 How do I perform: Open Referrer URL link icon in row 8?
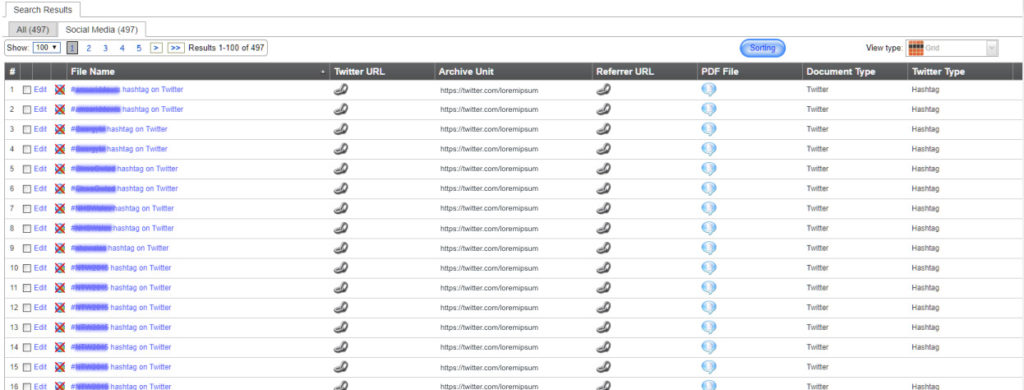point(603,229)
